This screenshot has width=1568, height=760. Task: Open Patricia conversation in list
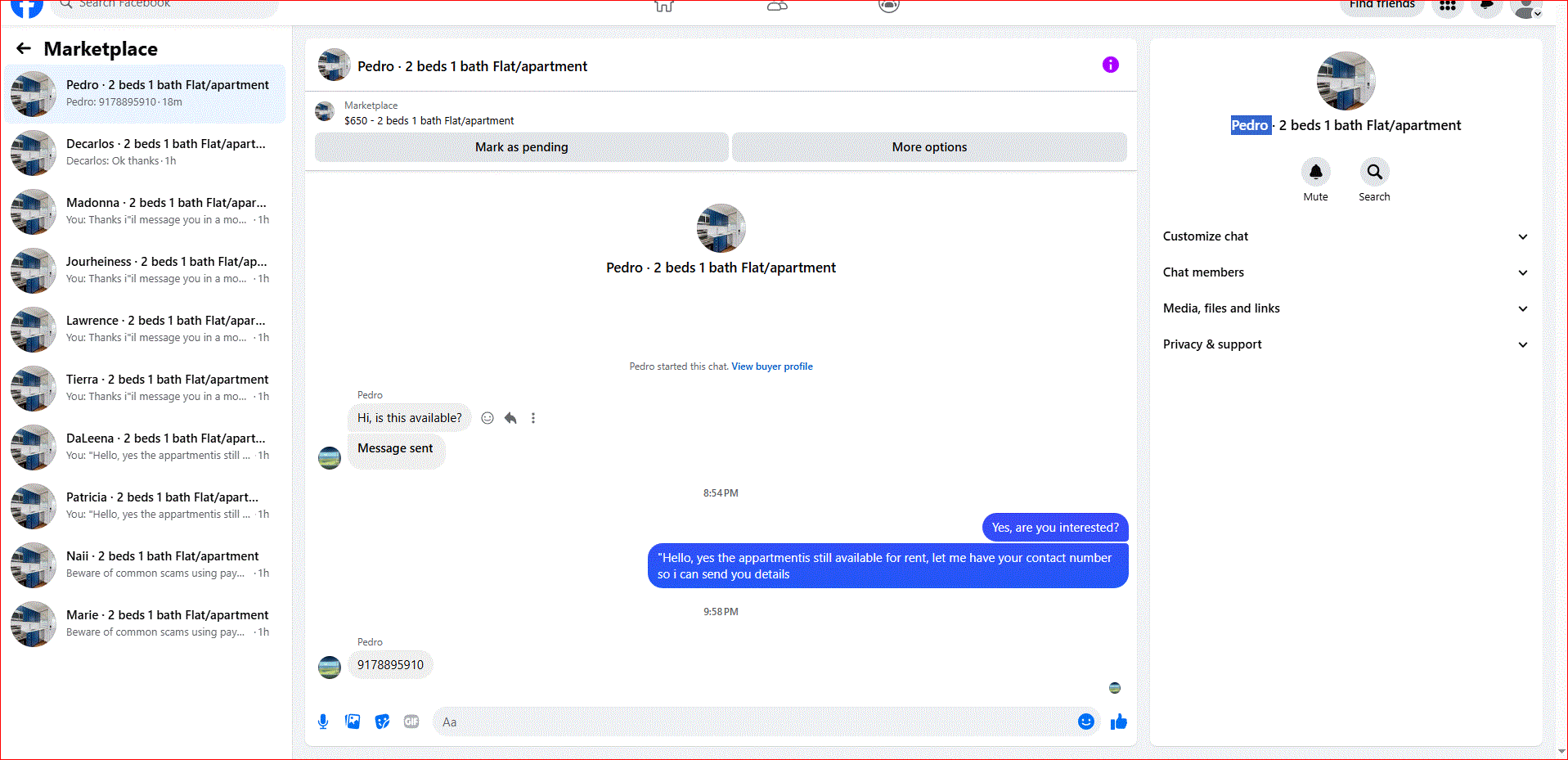pyautogui.click(x=146, y=506)
